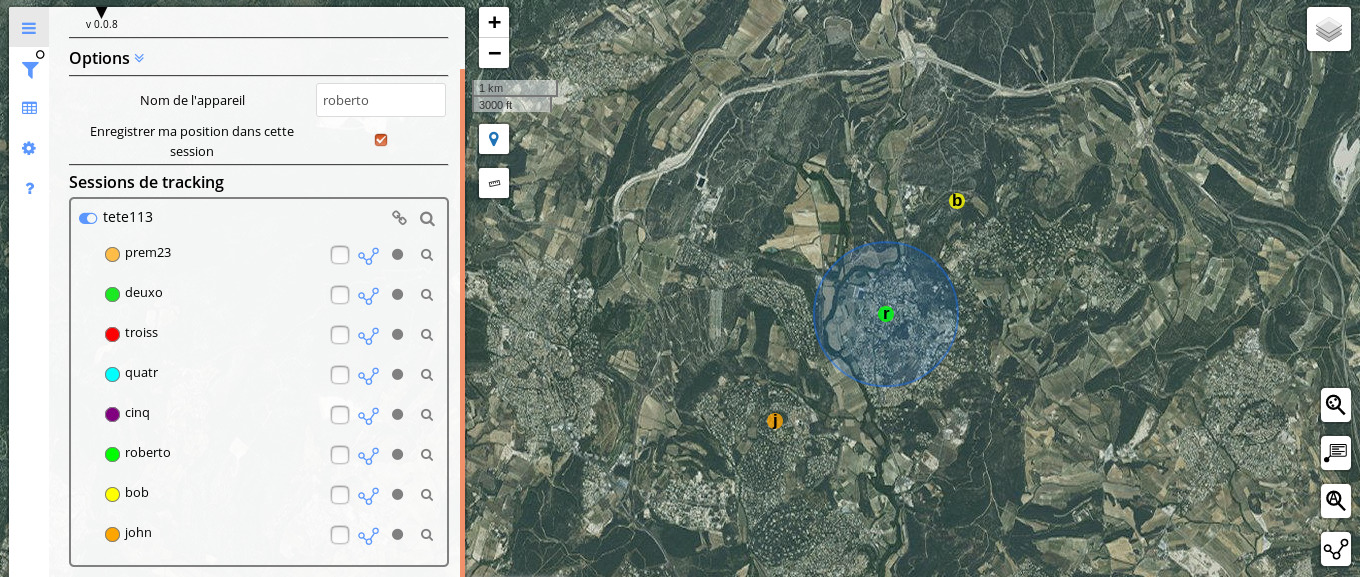Click the gray dot for prem23
1360x577 pixels.
coord(397,255)
